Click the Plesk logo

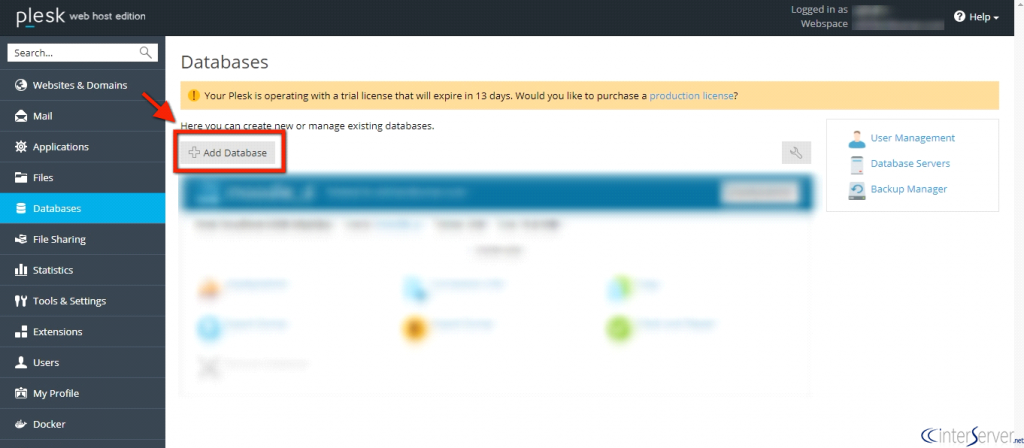[40, 17]
